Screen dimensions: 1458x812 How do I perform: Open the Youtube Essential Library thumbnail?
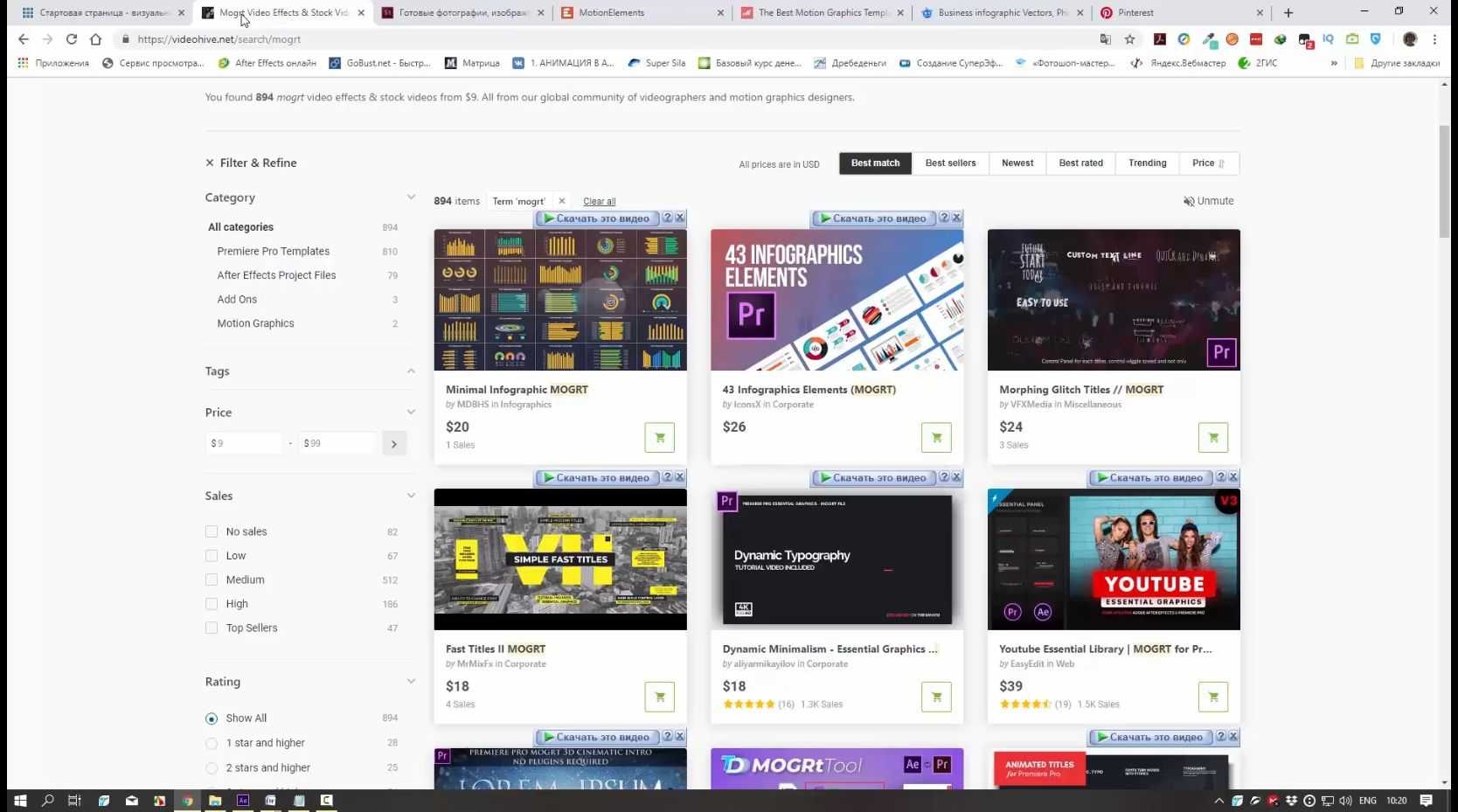tap(1114, 559)
